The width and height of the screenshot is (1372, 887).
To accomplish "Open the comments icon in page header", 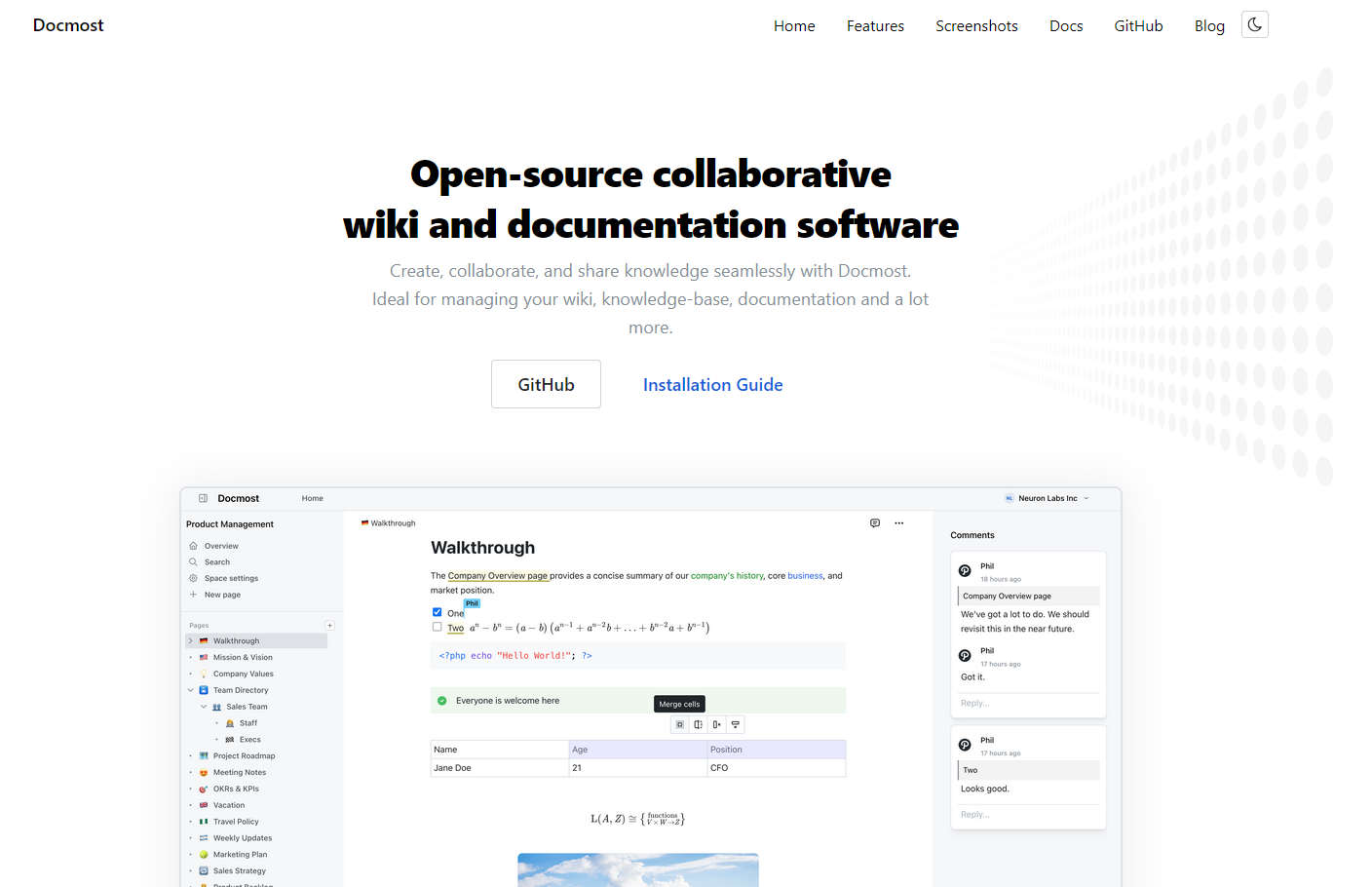I will click(875, 523).
